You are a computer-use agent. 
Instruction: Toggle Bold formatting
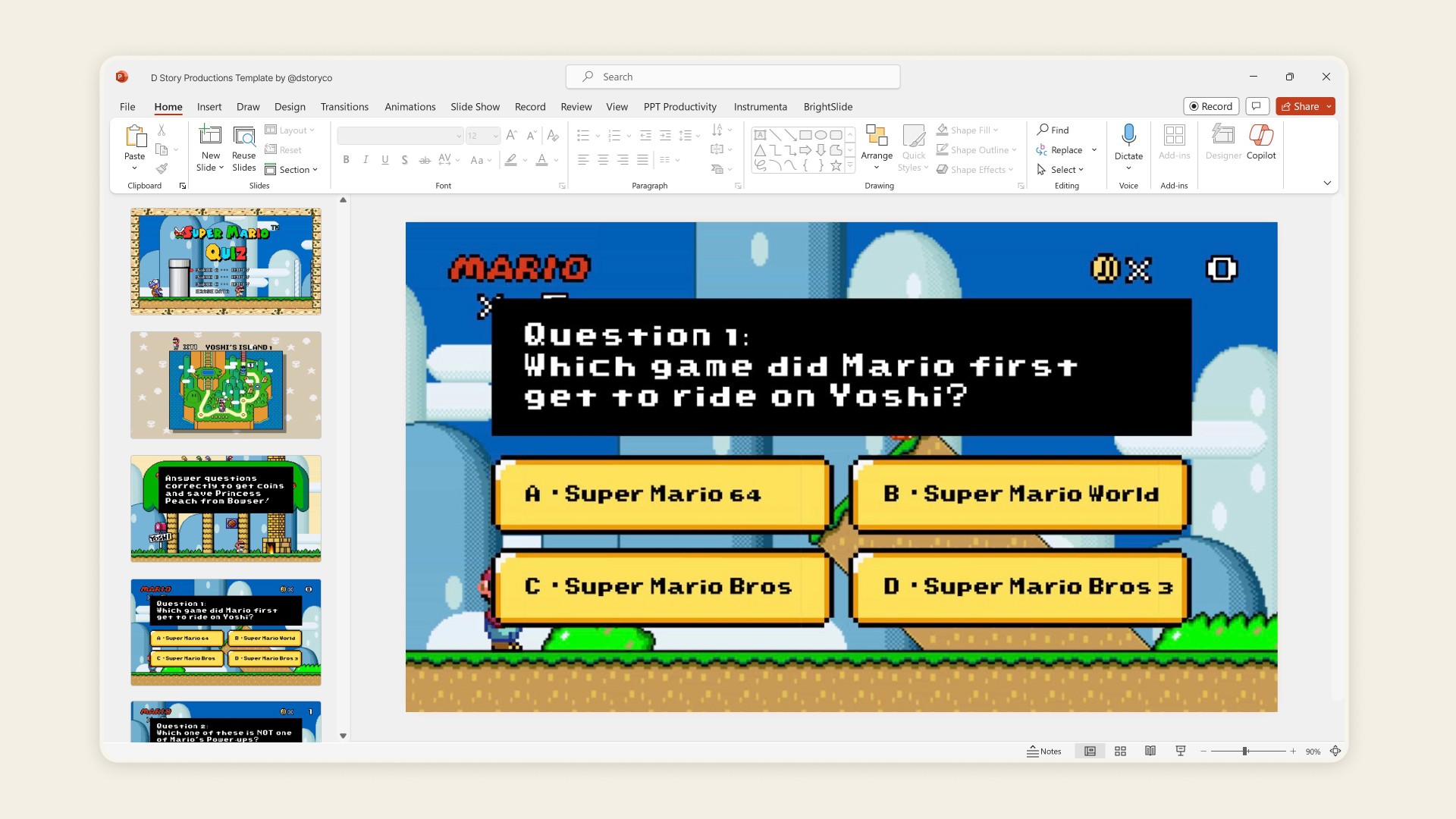(346, 160)
